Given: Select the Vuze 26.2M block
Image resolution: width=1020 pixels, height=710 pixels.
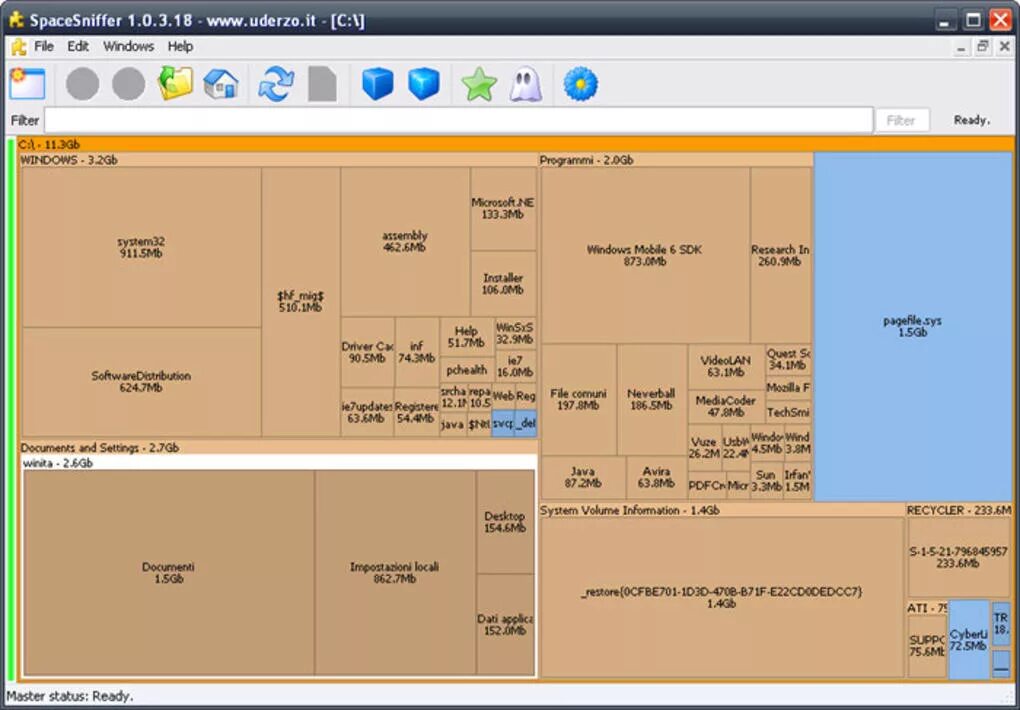Looking at the screenshot, I should pos(705,448).
